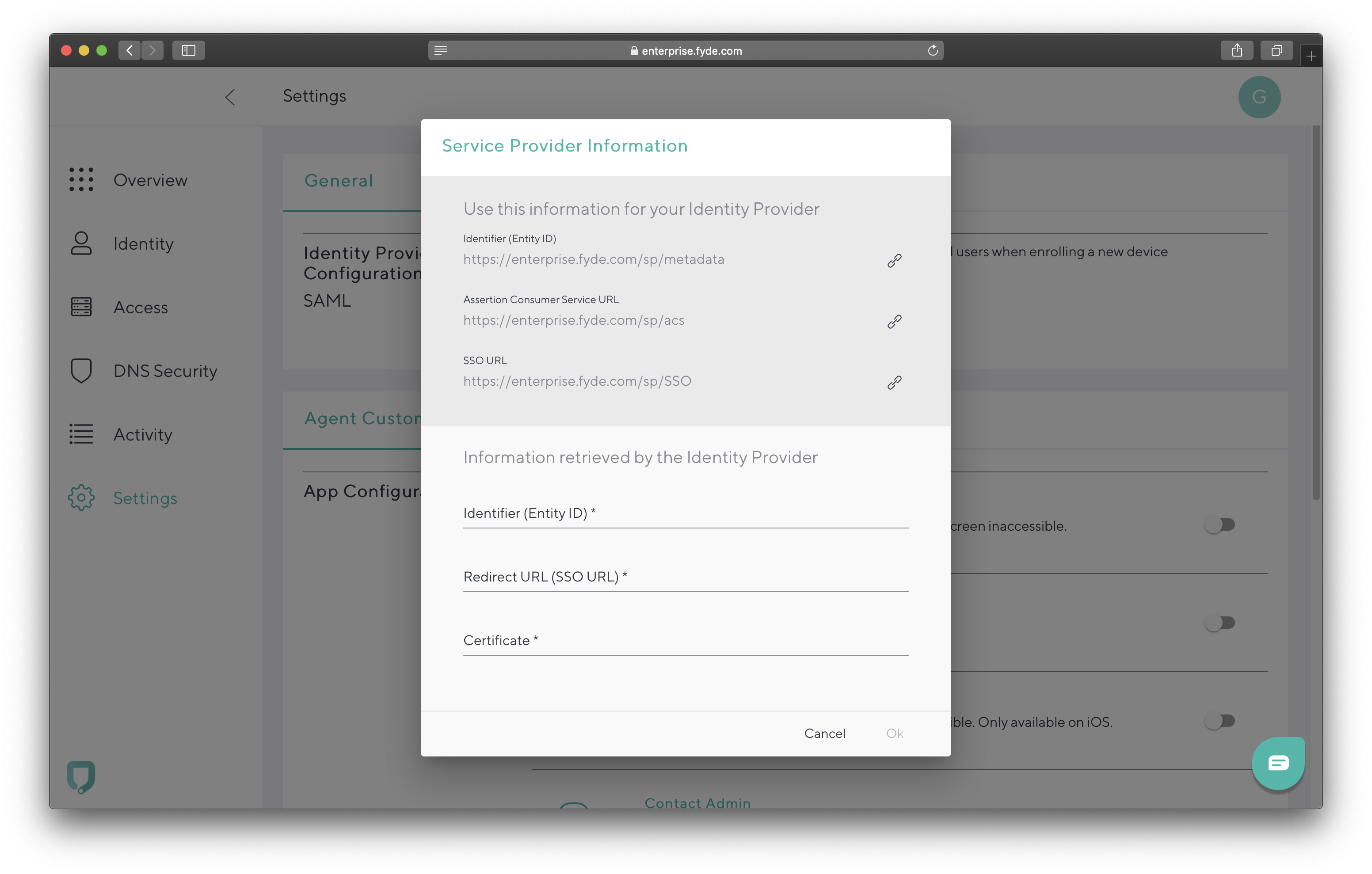This screenshot has width=1372, height=874.
Task: Click the Overview grid icon
Action: click(81, 179)
